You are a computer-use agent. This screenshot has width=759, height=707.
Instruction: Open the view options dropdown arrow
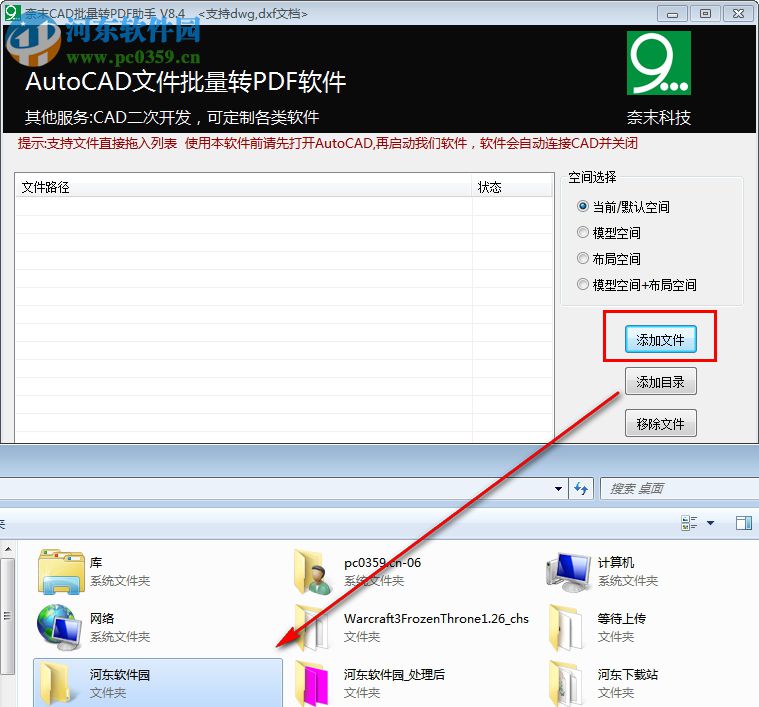coord(710,523)
